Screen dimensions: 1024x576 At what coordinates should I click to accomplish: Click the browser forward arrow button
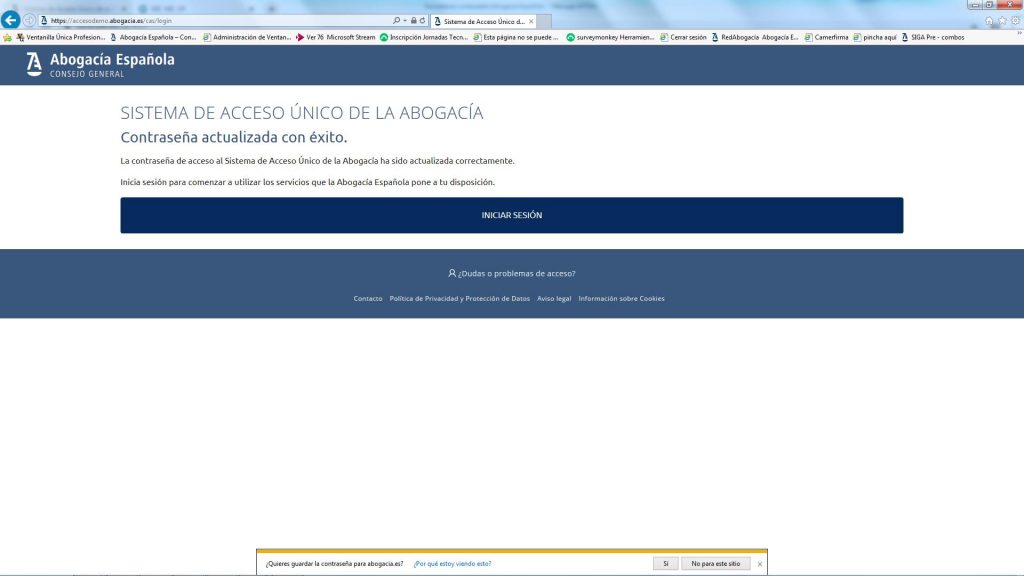click(x=29, y=21)
